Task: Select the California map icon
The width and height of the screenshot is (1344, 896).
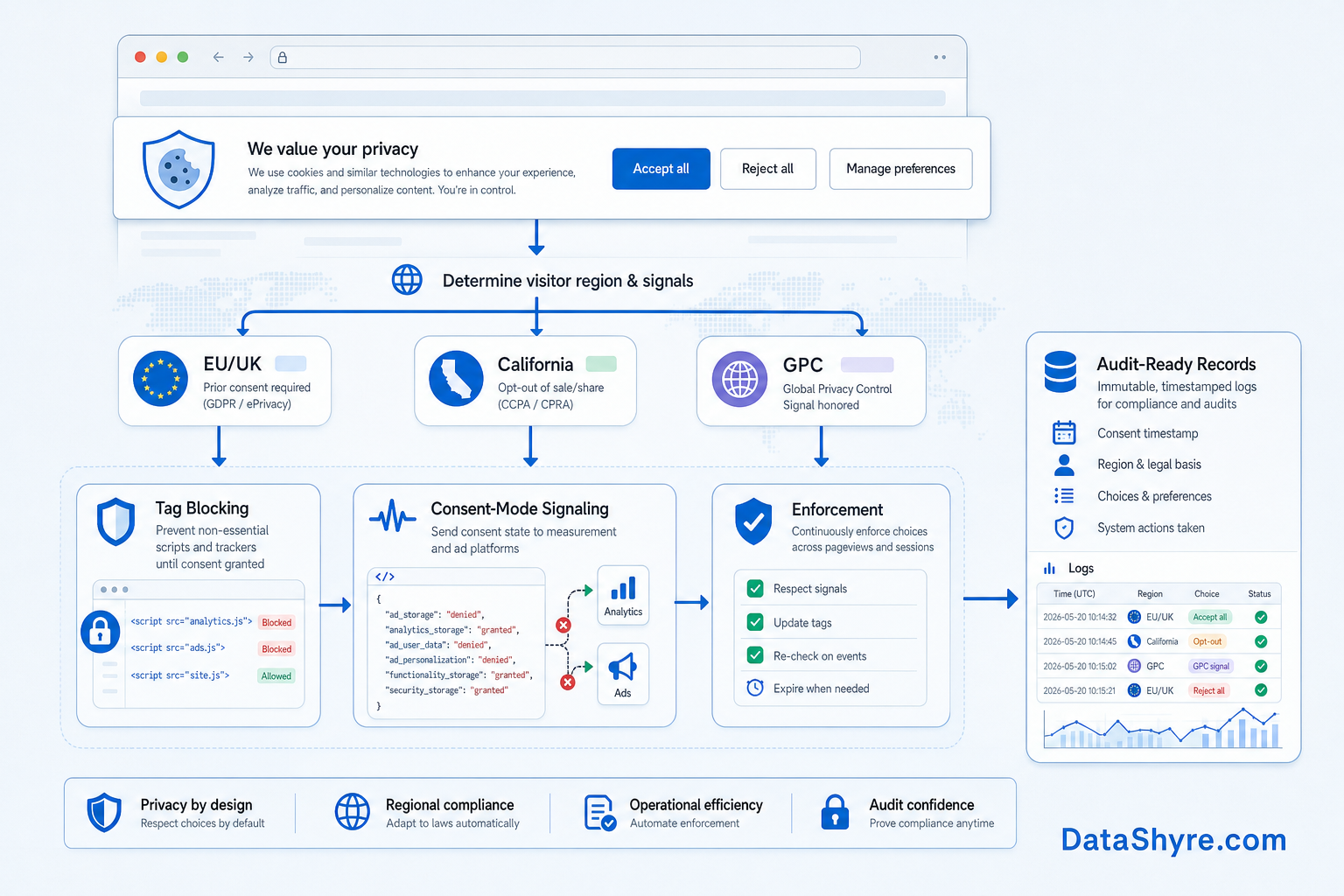Action: [x=456, y=379]
